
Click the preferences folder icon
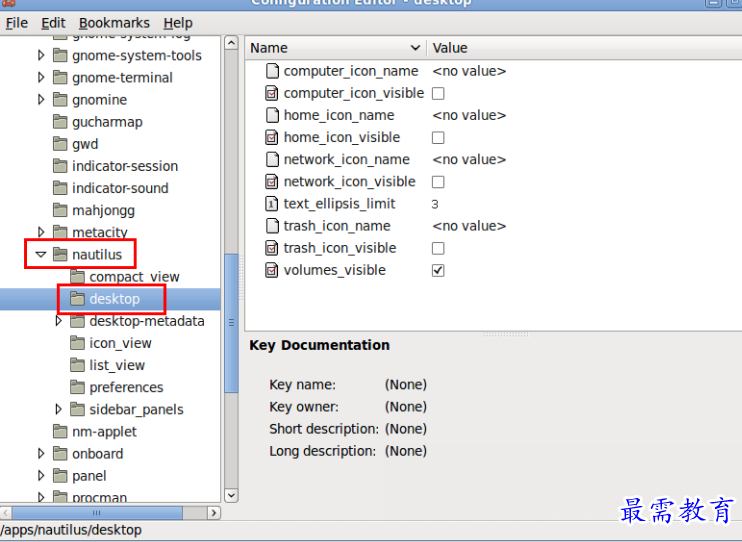78,387
